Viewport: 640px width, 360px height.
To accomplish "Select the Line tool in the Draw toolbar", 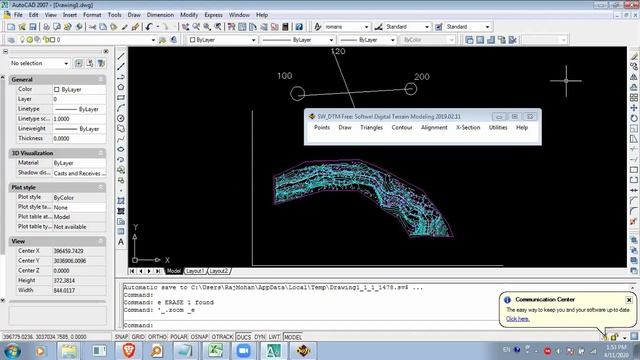I will pyautogui.click(x=121, y=56).
